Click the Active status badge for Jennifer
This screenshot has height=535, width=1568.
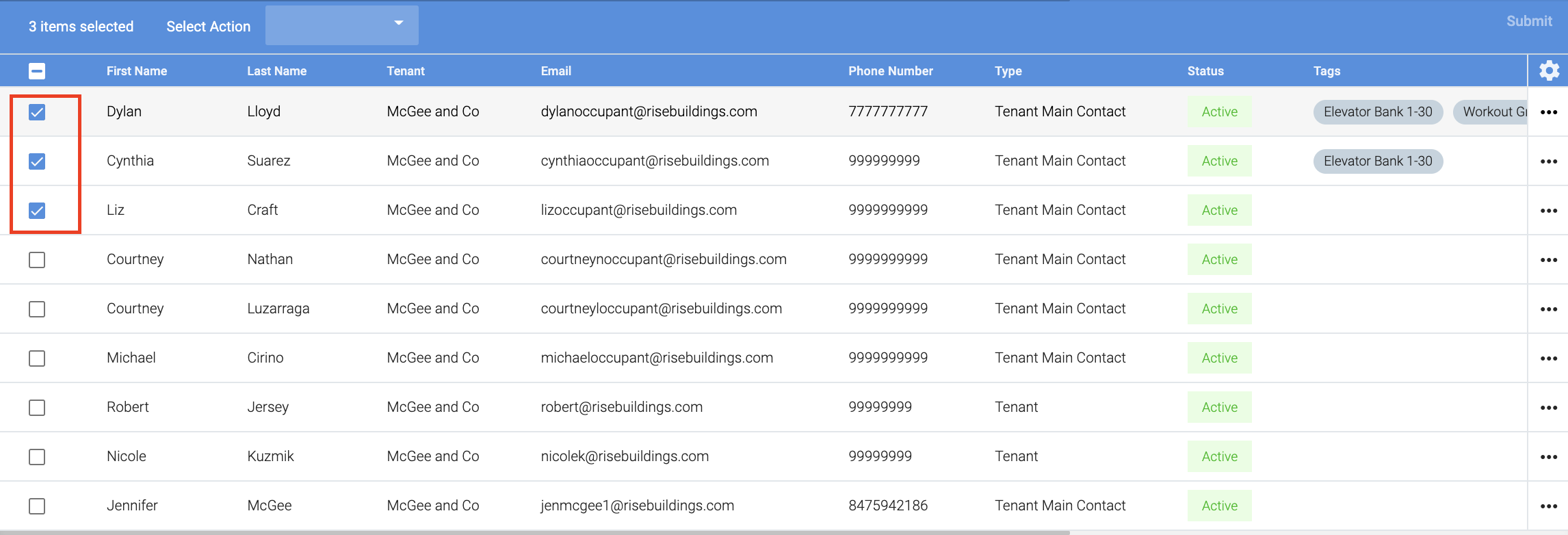coord(1219,506)
